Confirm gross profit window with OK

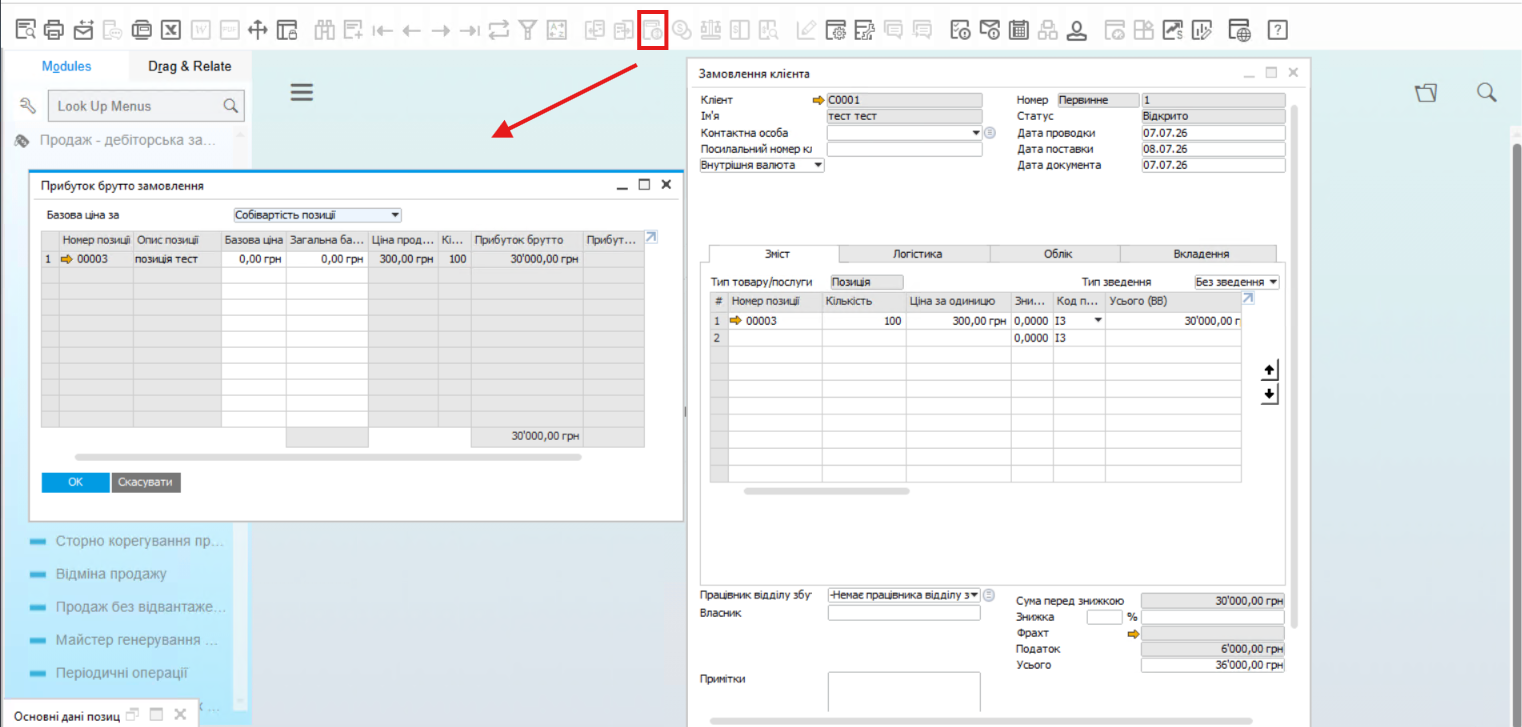(x=75, y=482)
